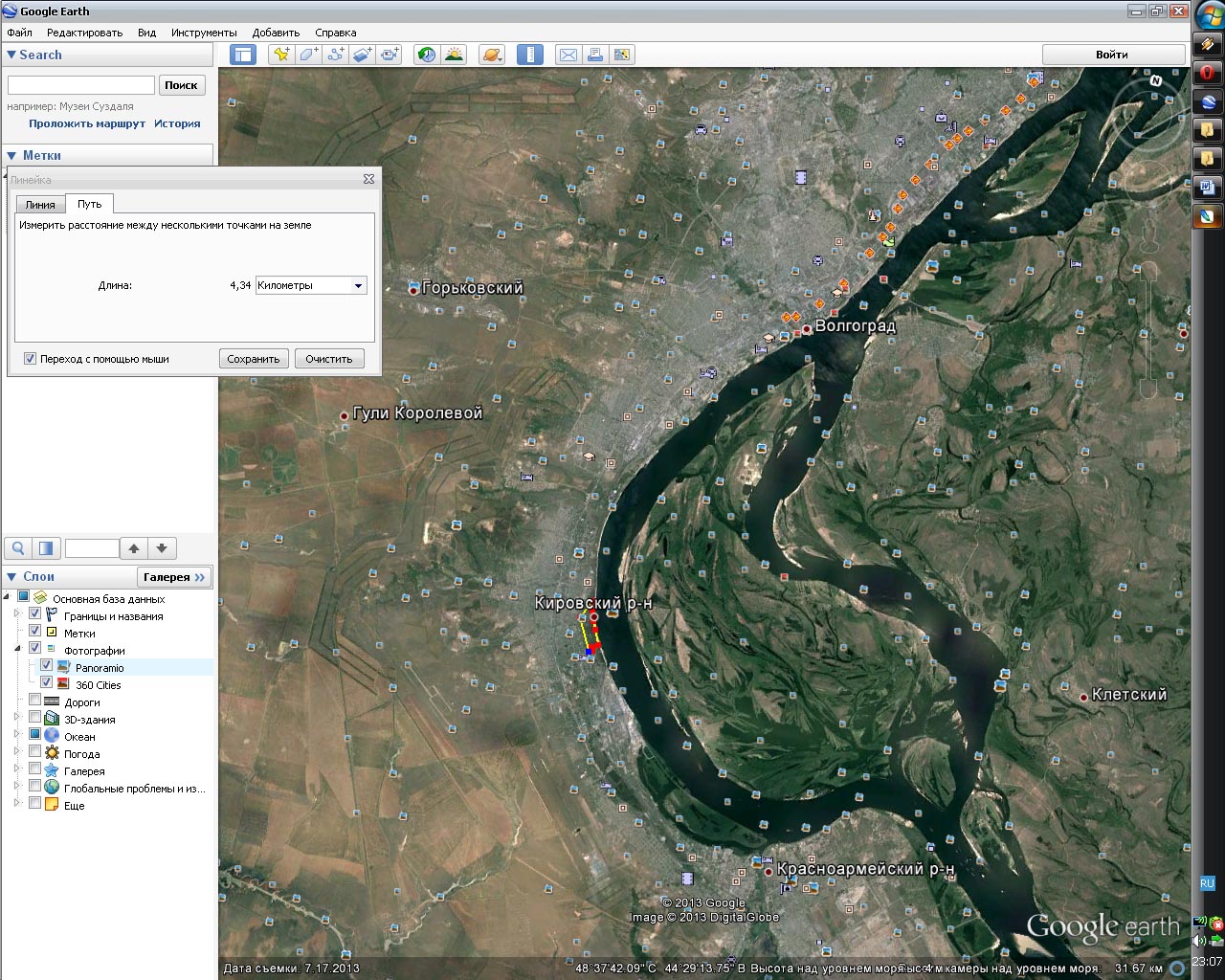Screen dimensions: 1225x980
Task: Record a tour with the camera icon
Action: (x=389, y=55)
